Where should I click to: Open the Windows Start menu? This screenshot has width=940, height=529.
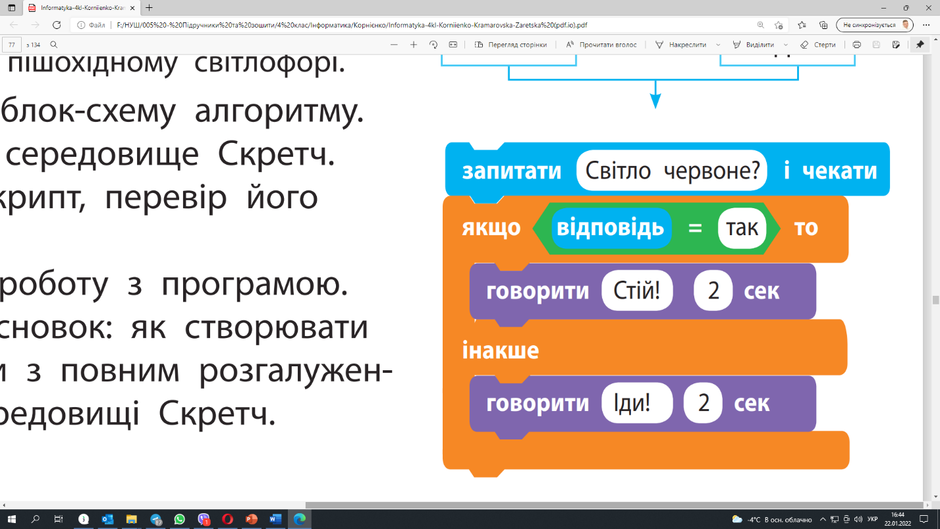click(x=11, y=519)
